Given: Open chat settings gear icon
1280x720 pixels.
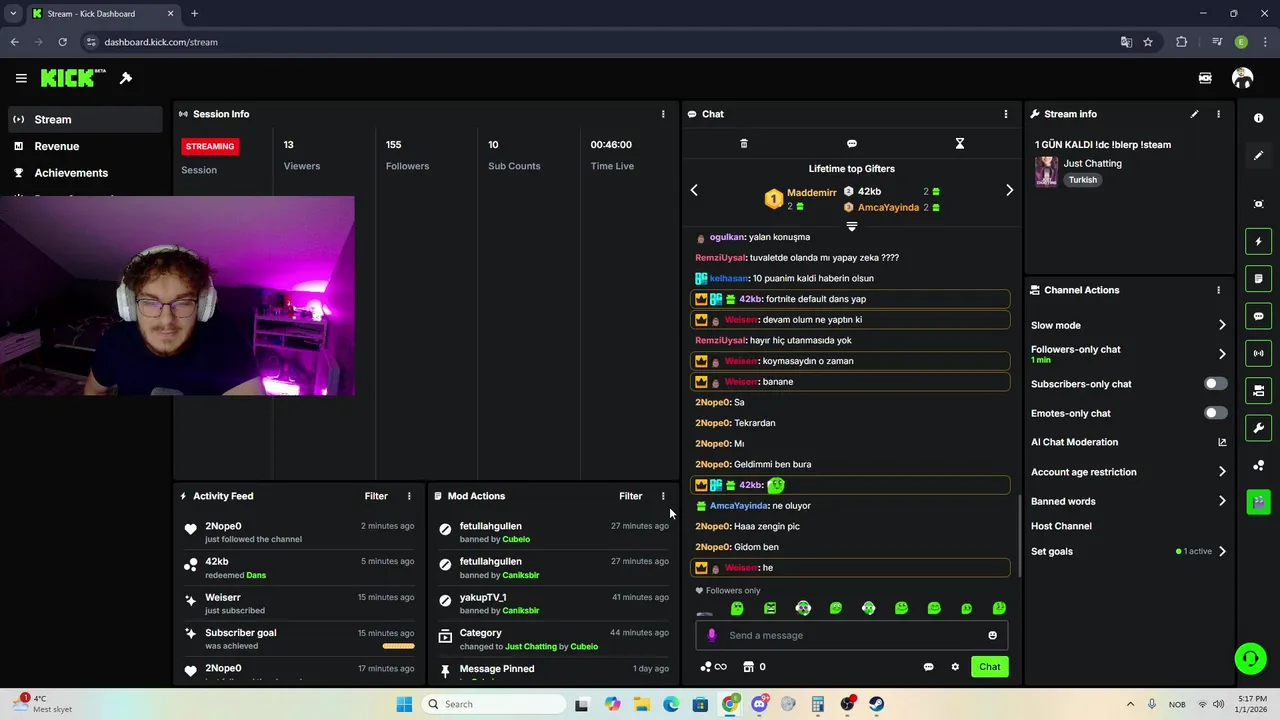Looking at the screenshot, I should (955, 667).
